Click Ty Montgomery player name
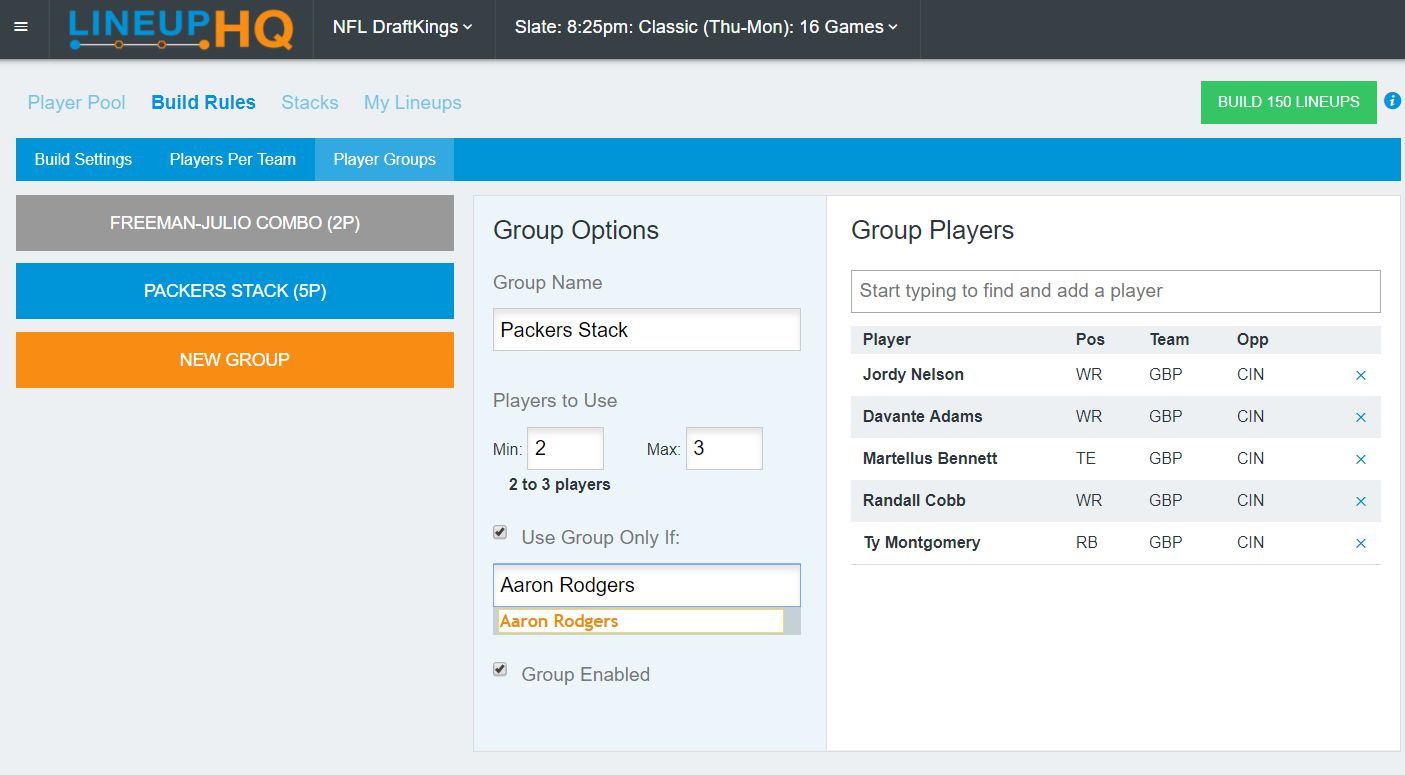This screenshot has width=1405, height=775. 921,543
